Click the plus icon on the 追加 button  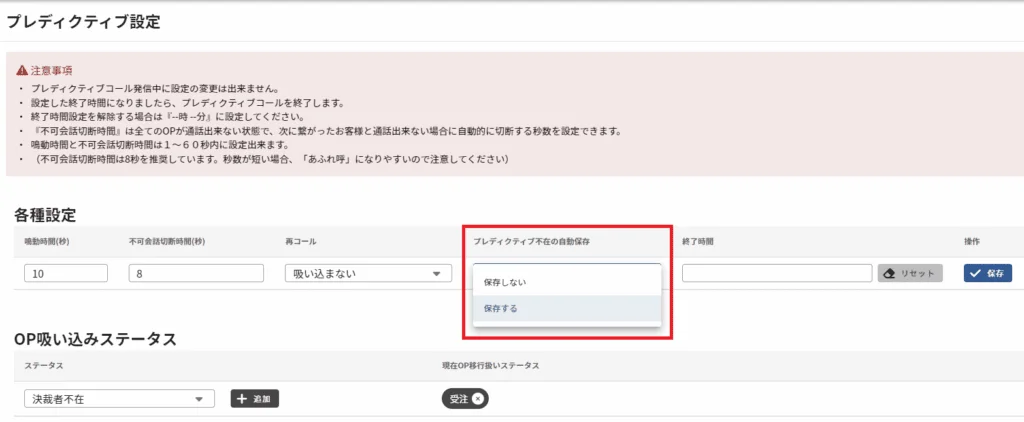coord(242,399)
